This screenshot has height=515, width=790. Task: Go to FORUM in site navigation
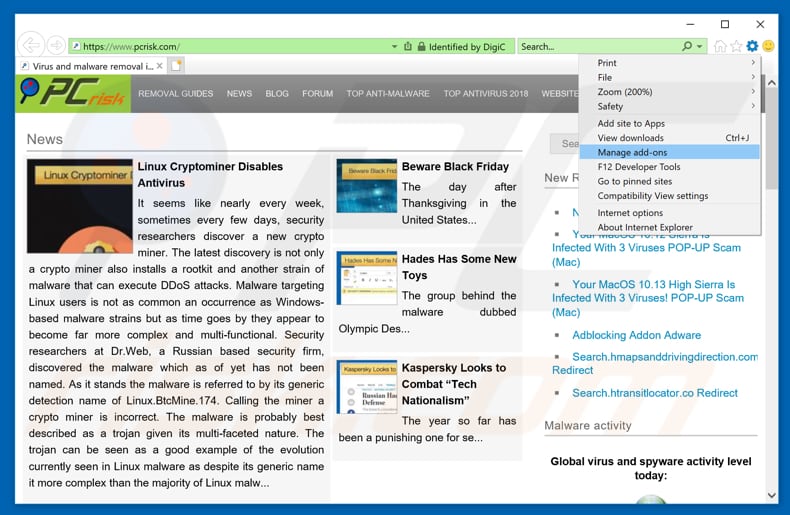[317, 94]
